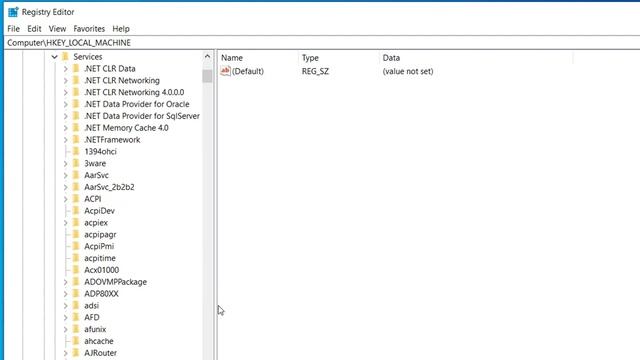Click the (value not set) data cell

pos(408,71)
